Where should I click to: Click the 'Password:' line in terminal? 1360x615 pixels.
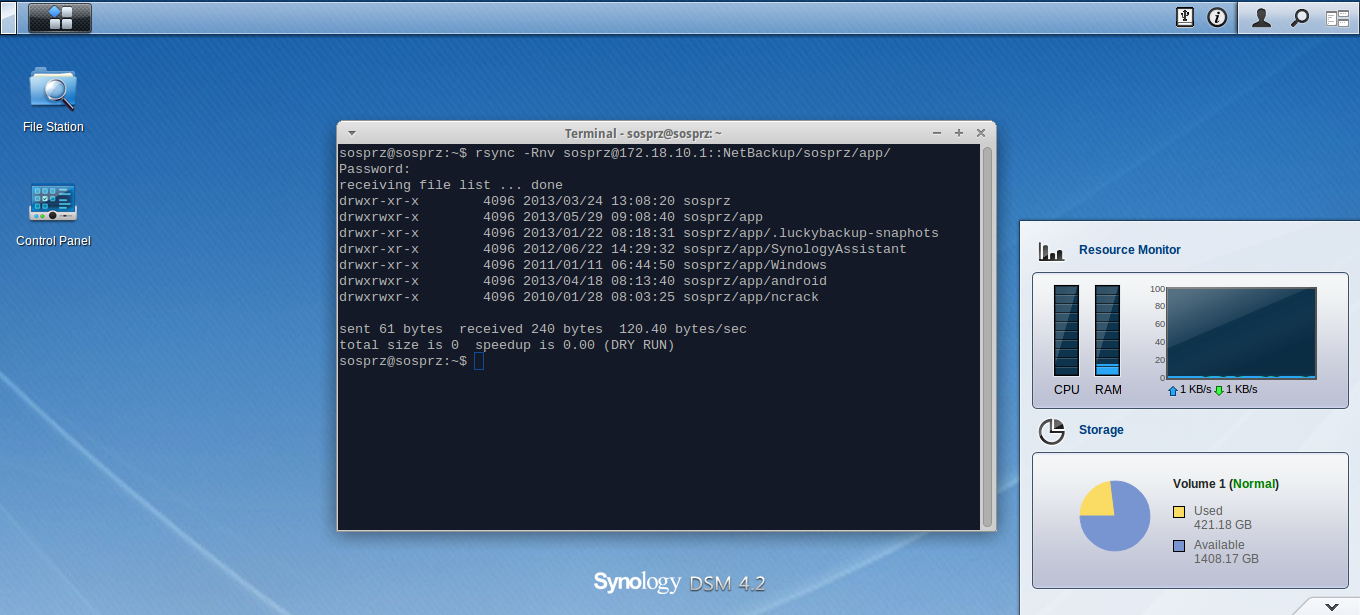[x=375, y=169]
